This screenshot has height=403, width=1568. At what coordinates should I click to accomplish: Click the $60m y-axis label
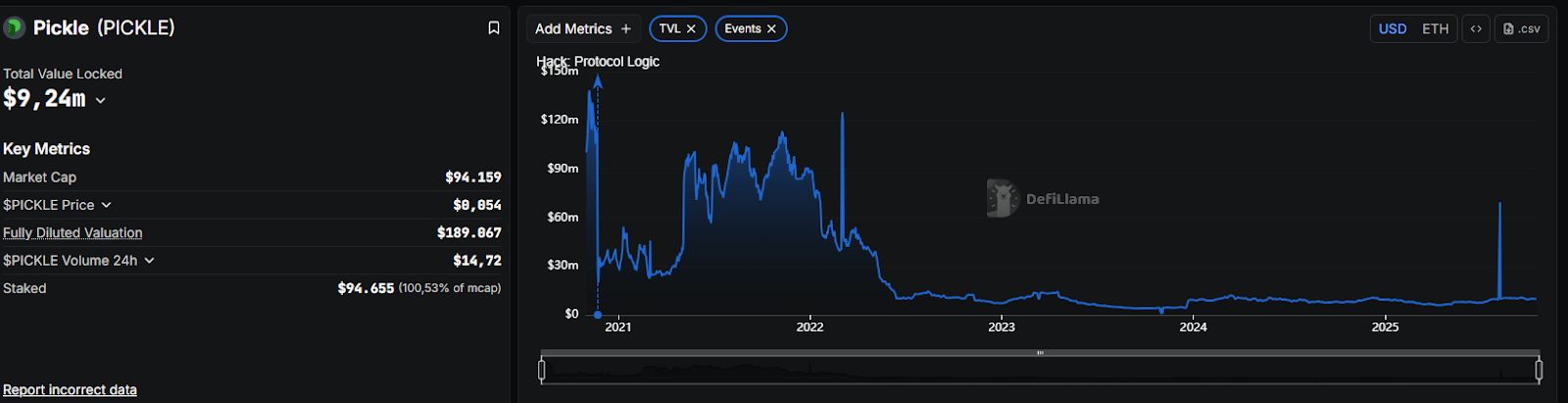[x=563, y=217]
